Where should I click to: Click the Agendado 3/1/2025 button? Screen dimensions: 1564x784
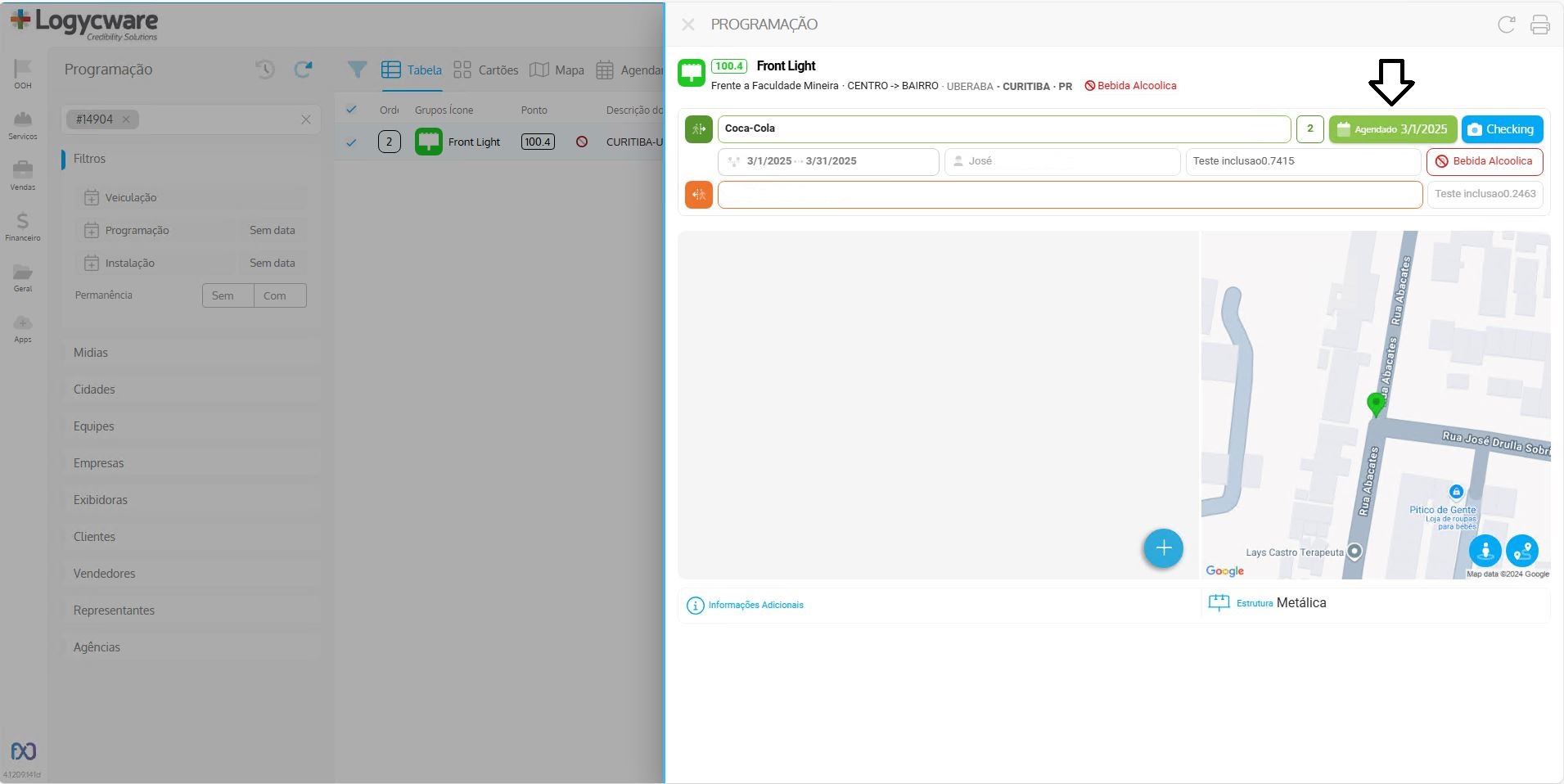tap(1393, 129)
